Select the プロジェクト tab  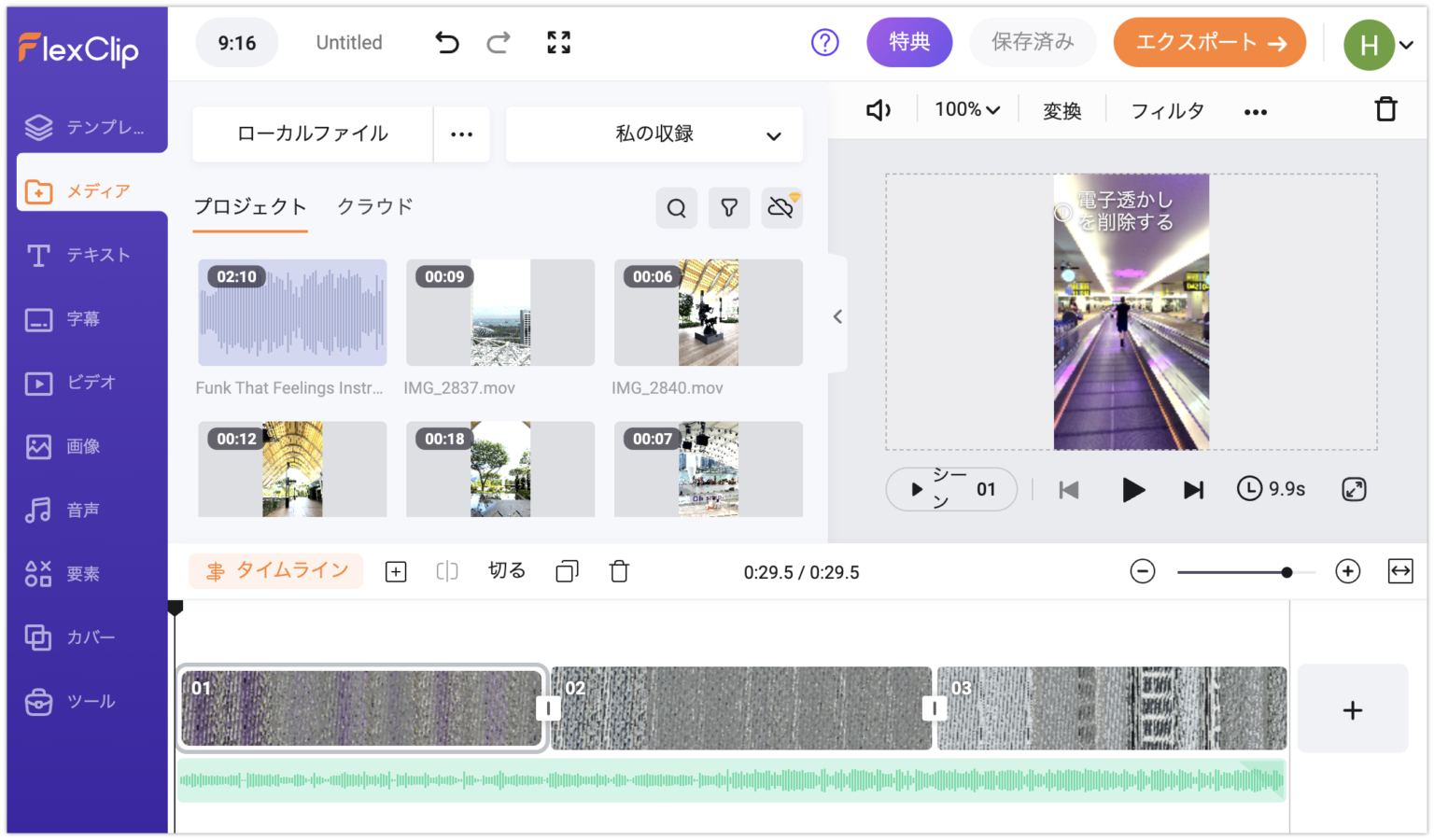(250, 206)
